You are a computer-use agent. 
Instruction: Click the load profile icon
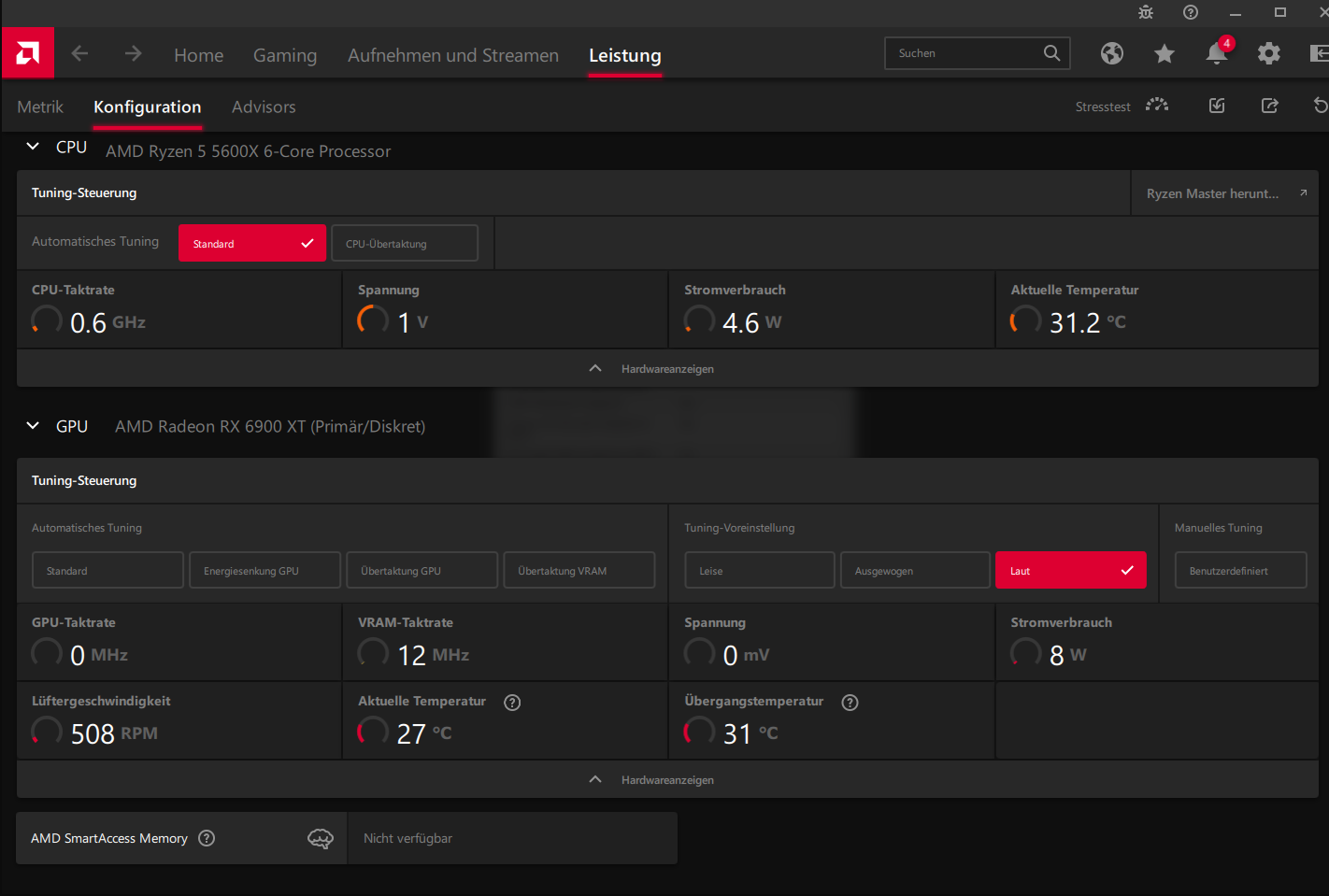click(x=1217, y=106)
